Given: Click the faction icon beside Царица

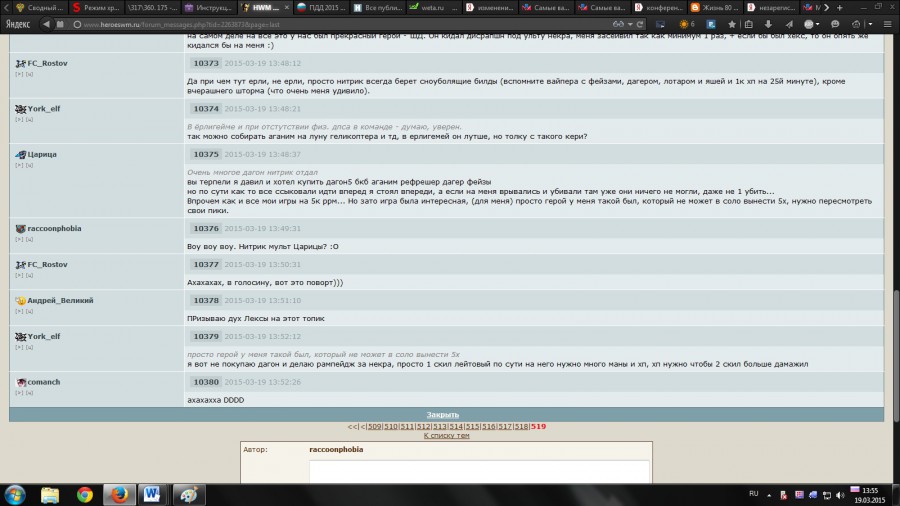Looking at the screenshot, I should [20, 154].
